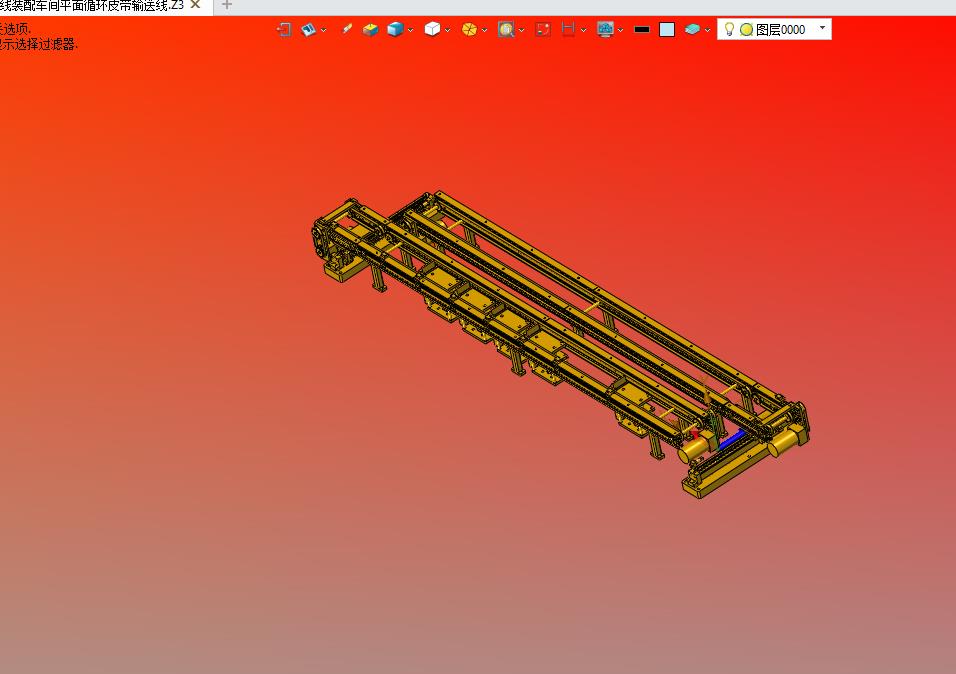This screenshot has height=674, width=956.
Task: Select the pencil sketch tool icon
Action: [x=346, y=29]
